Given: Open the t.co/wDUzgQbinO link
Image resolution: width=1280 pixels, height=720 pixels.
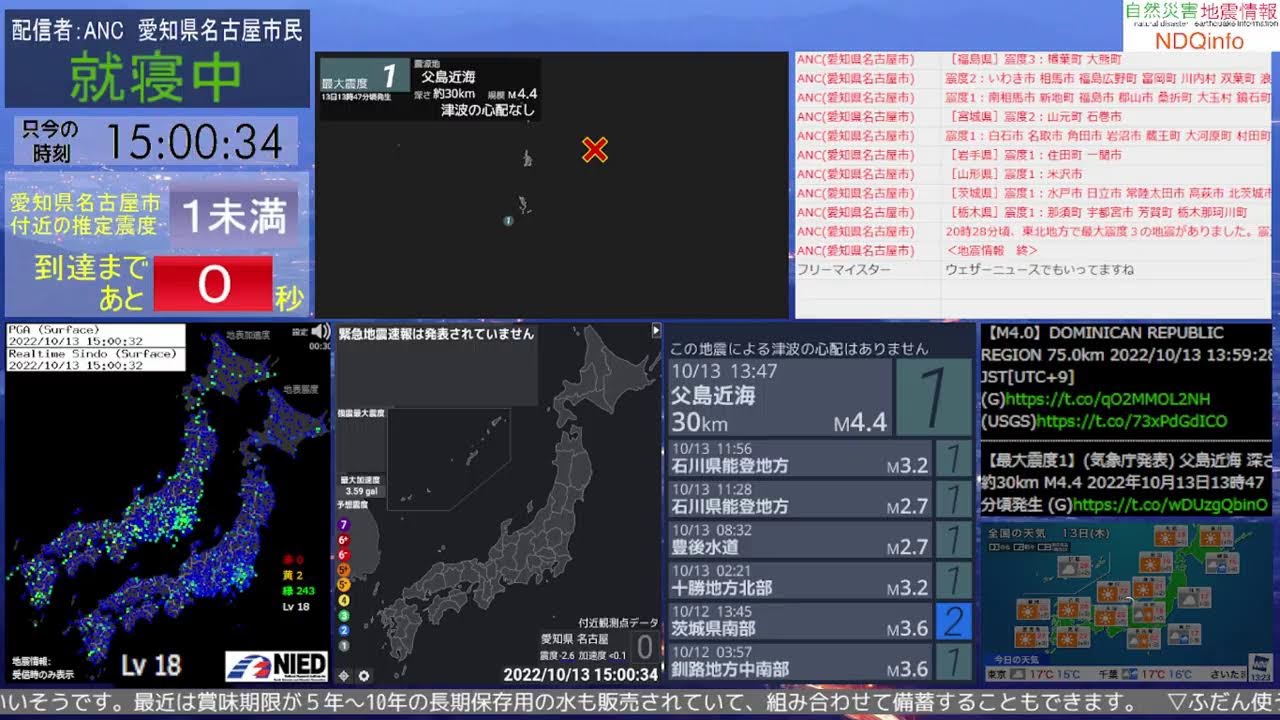Looking at the screenshot, I should tap(1170, 505).
